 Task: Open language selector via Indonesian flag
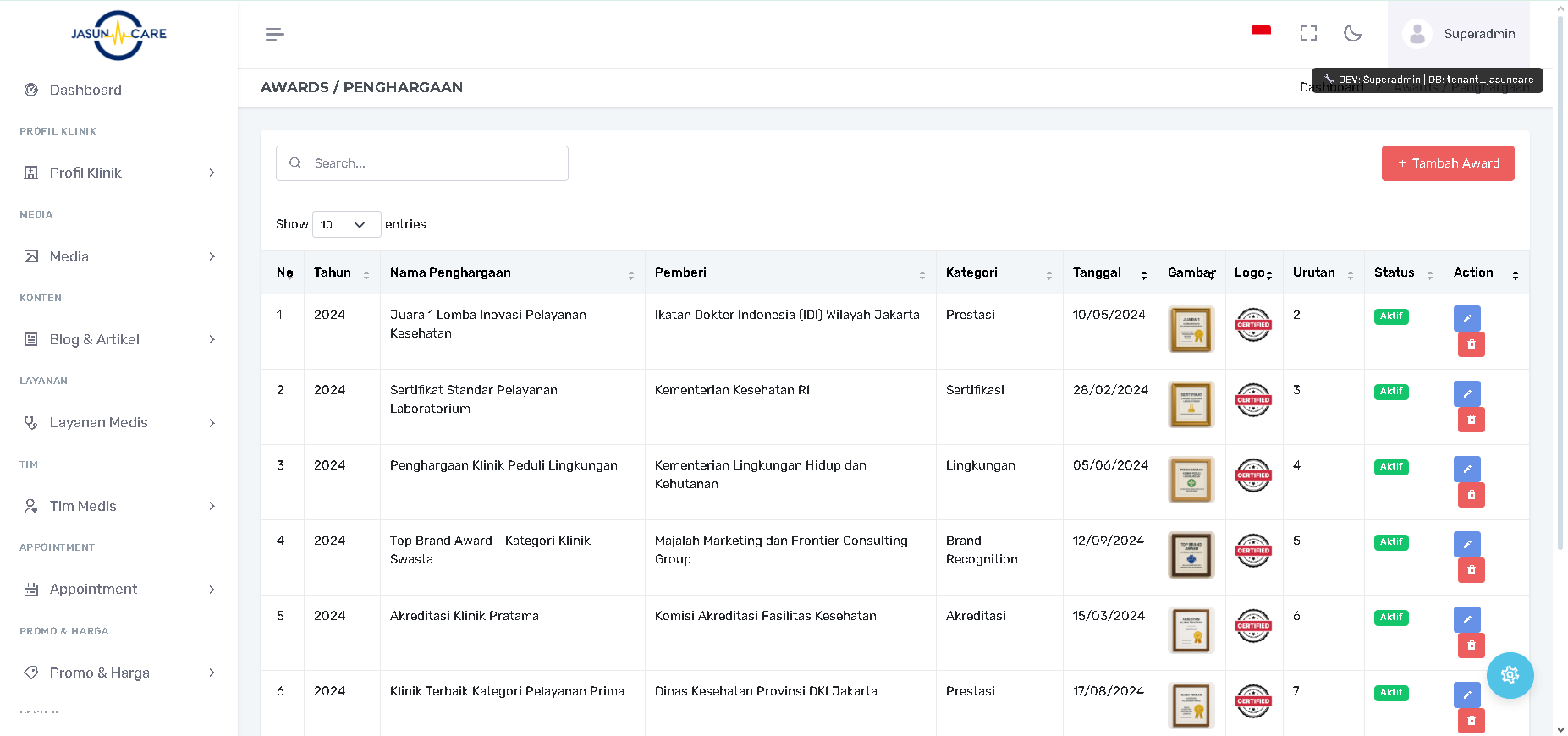point(1261,31)
